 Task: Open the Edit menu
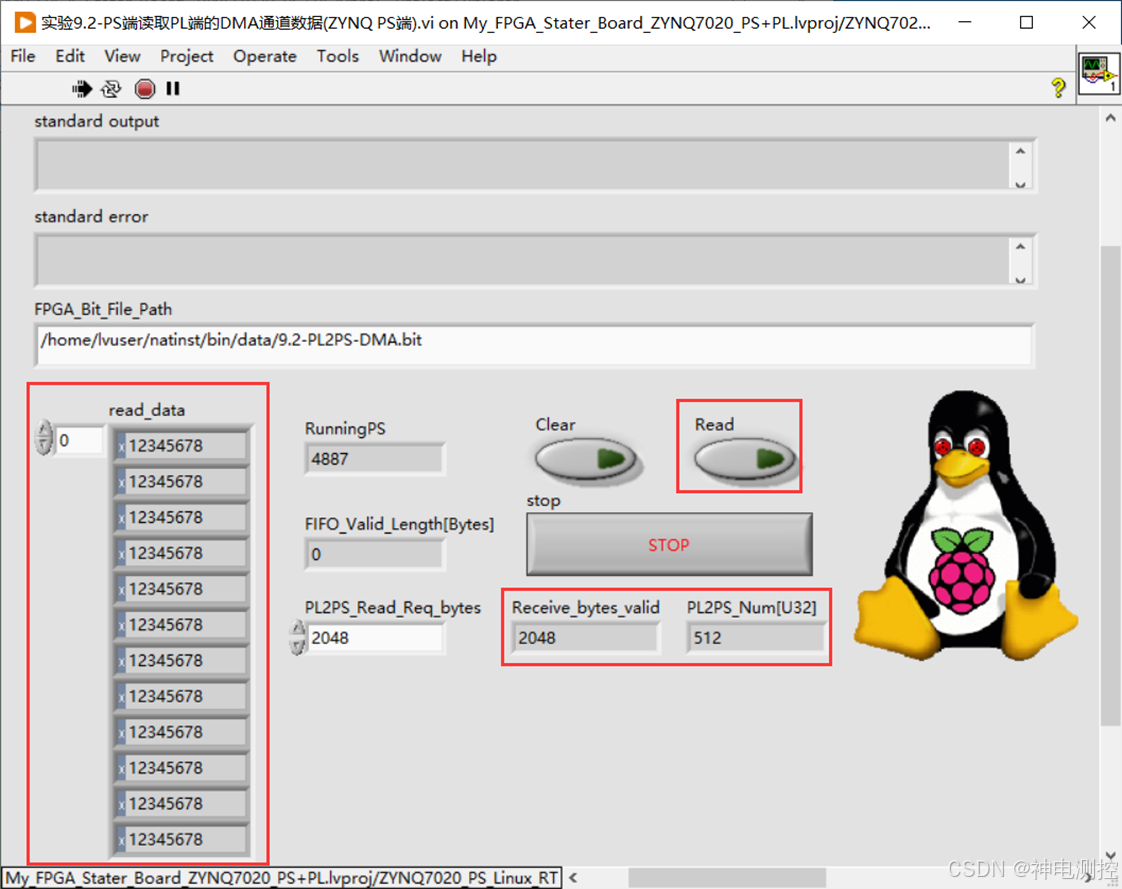[70, 56]
